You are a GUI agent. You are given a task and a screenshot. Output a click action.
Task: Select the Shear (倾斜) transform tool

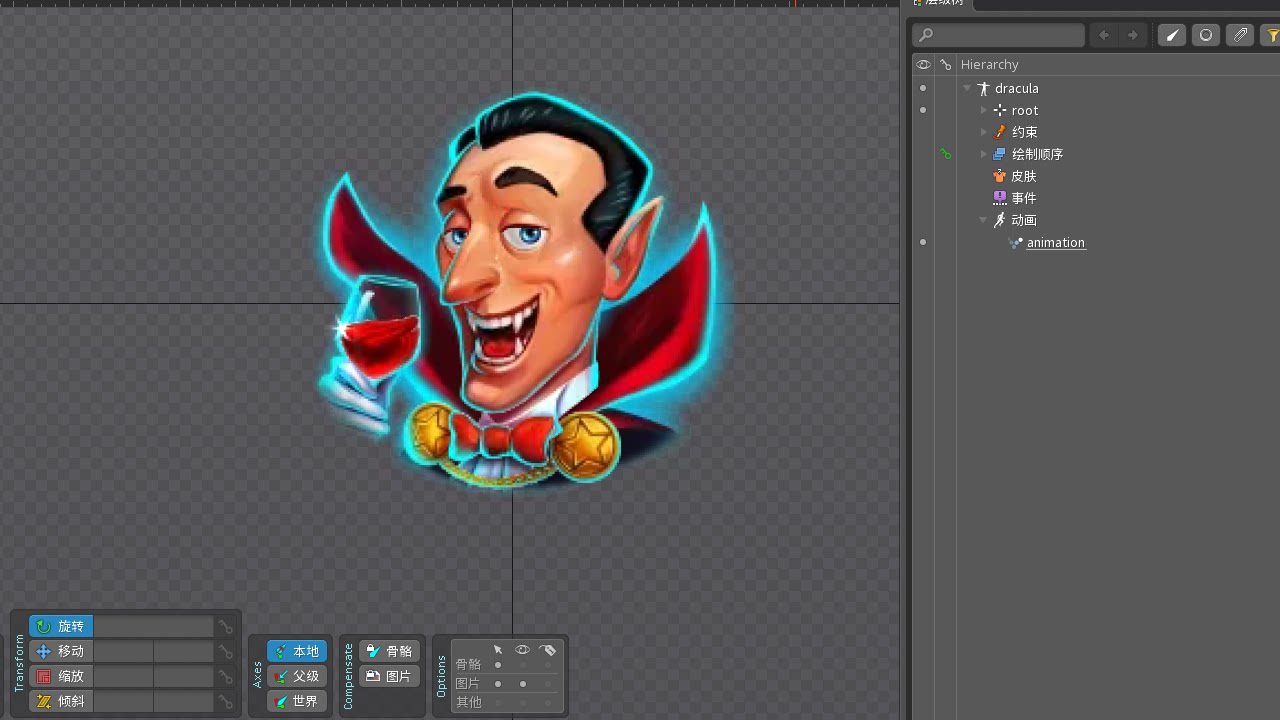click(x=61, y=701)
